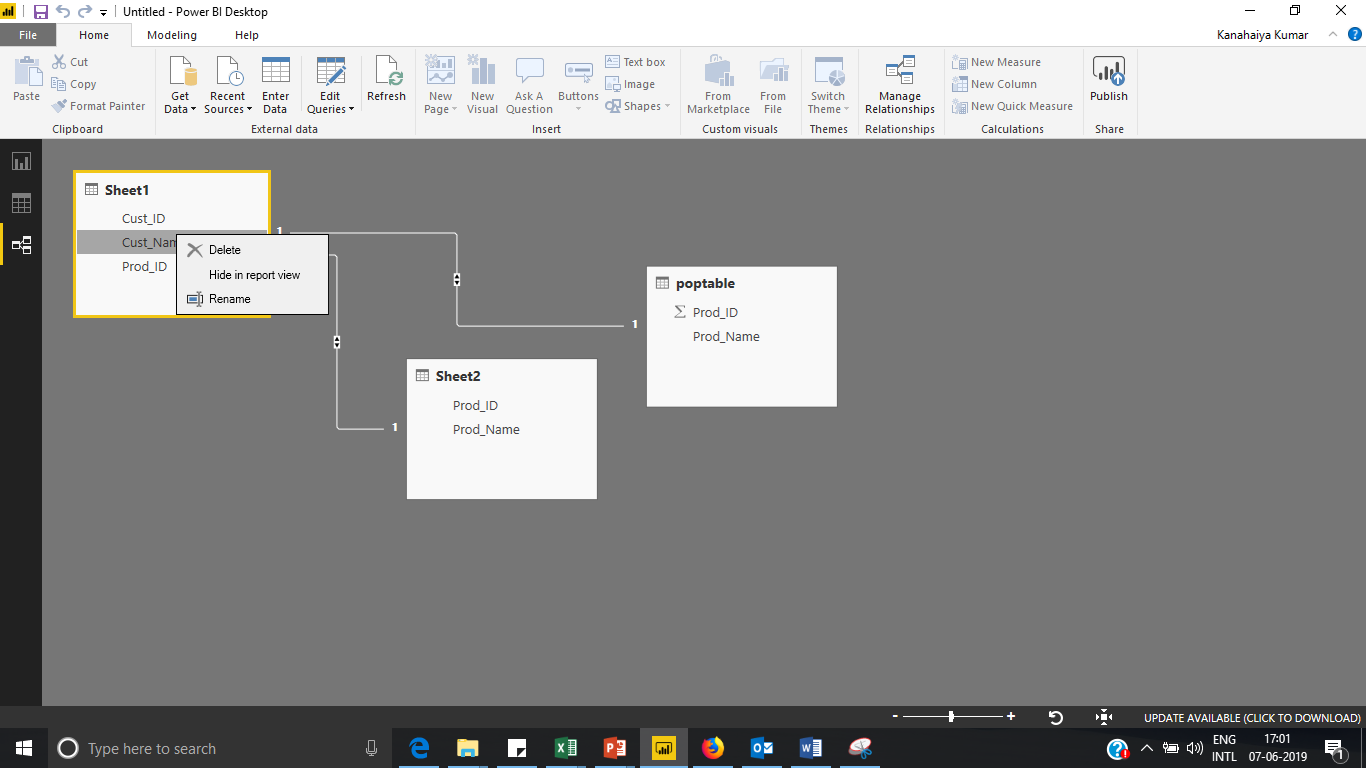The height and width of the screenshot is (768, 1366).
Task: Insert a Text box
Action: pyautogui.click(x=635, y=62)
